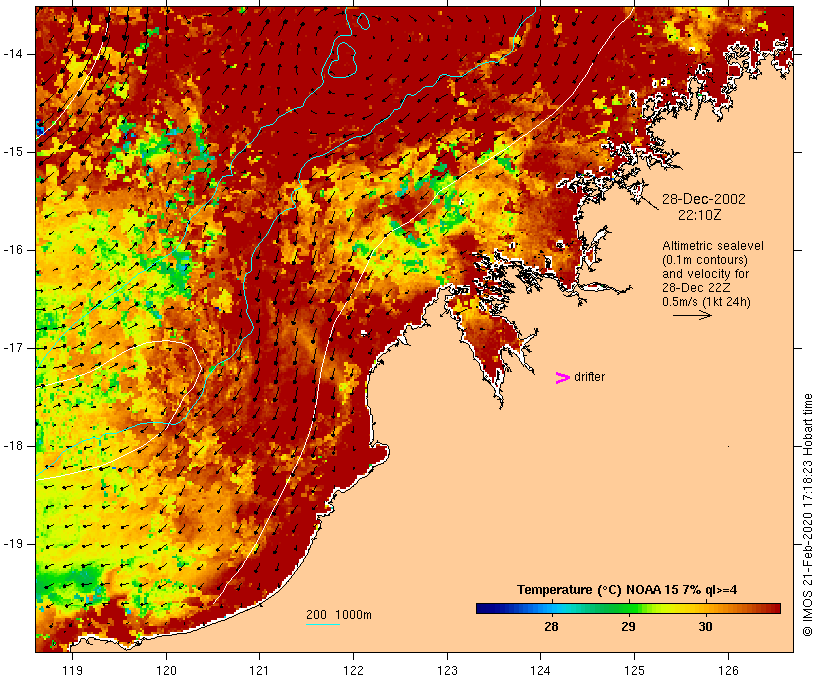This screenshot has height=680, width=820.
Task: Click the IMOS copyright timestamp text
Action: [x=808, y=515]
